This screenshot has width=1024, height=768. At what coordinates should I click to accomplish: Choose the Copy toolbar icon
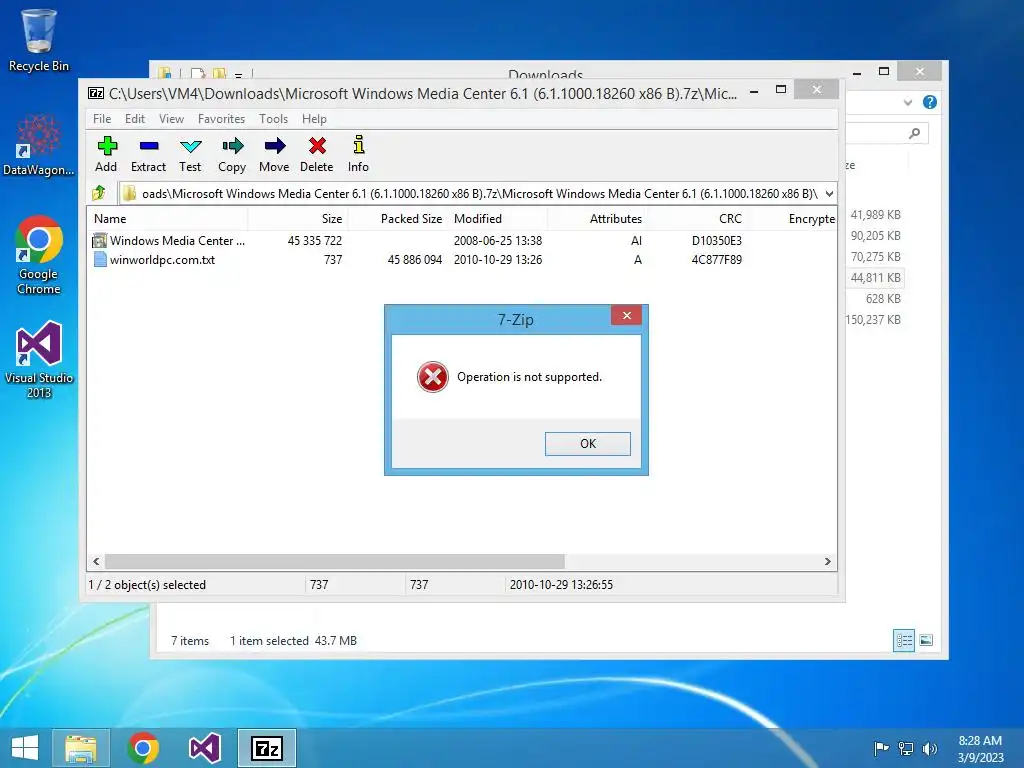[232, 146]
